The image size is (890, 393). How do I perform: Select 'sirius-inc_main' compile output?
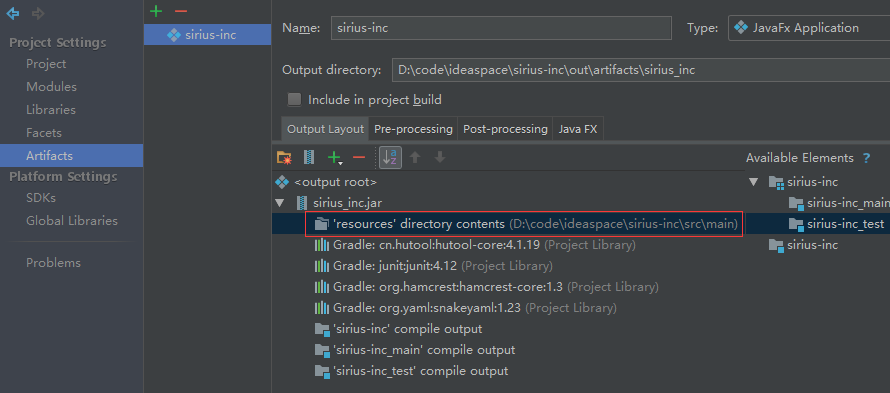click(x=423, y=350)
